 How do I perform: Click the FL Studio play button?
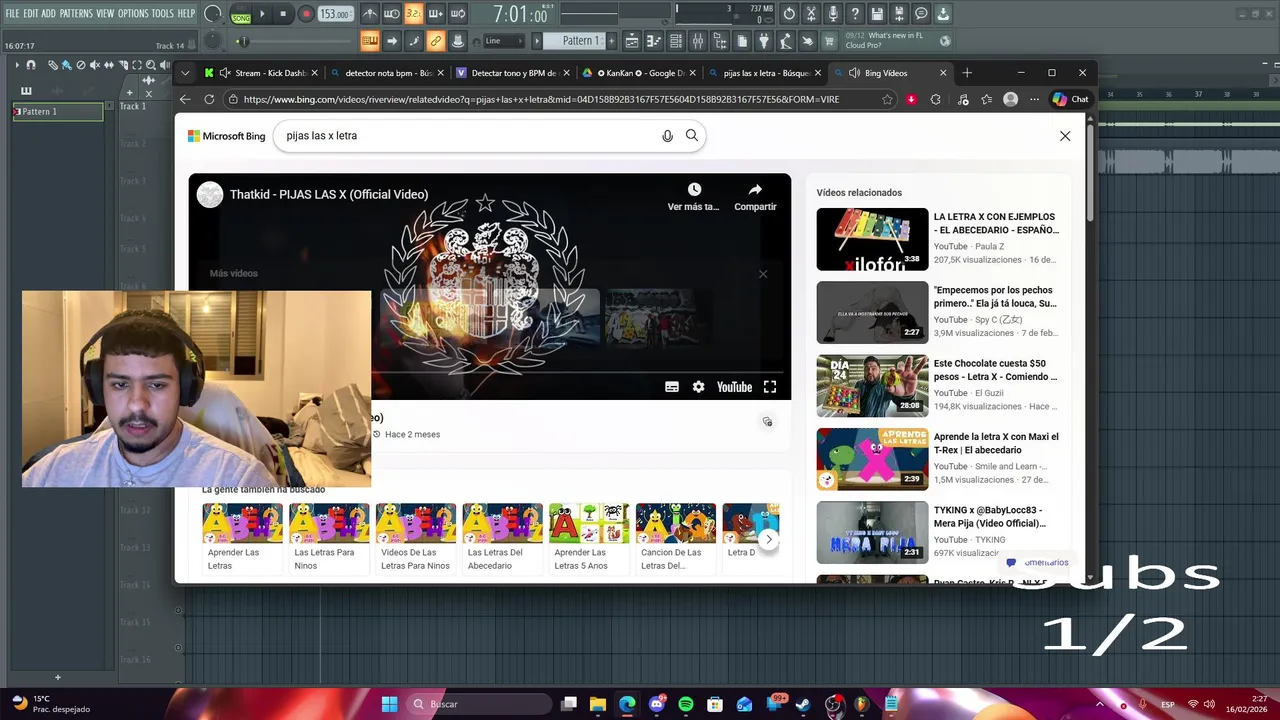tap(262, 14)
